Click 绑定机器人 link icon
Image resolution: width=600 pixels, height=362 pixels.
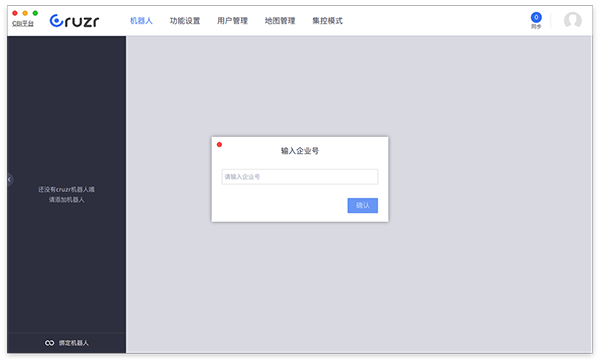coord(49,343)
